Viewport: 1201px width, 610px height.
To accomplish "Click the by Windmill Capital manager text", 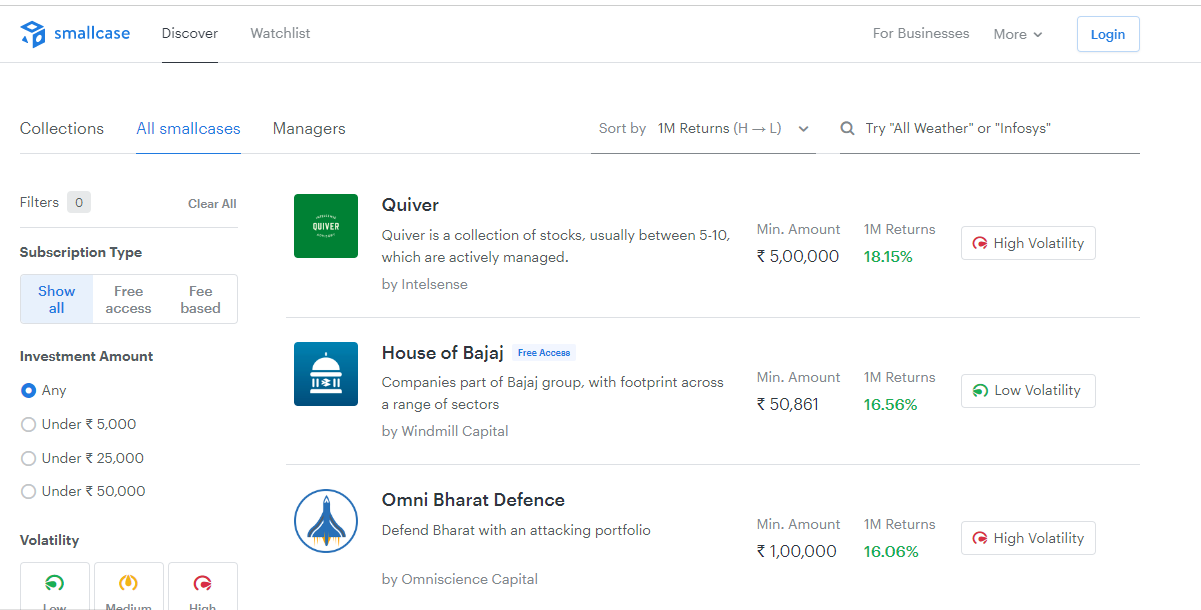I will 445,431.
